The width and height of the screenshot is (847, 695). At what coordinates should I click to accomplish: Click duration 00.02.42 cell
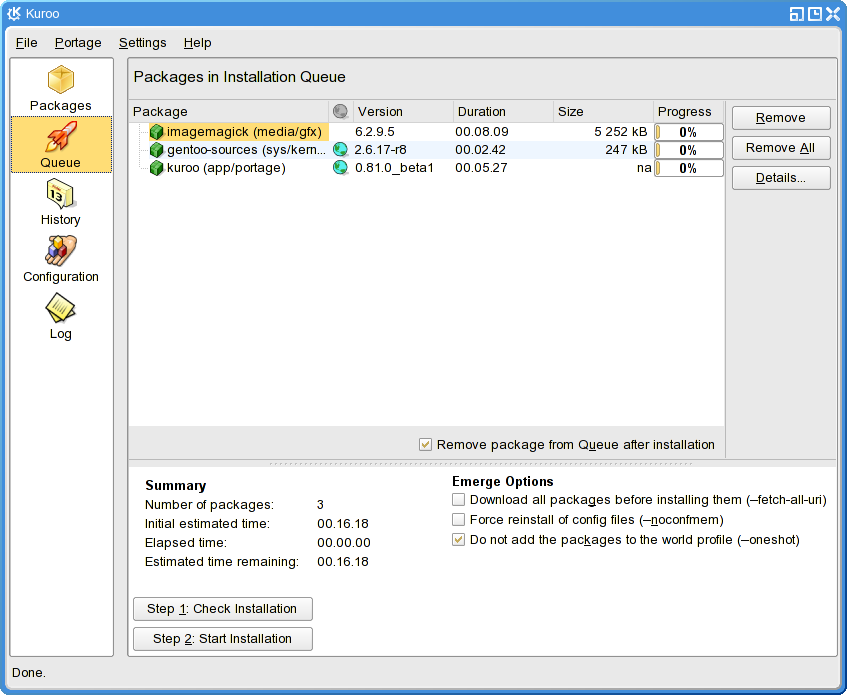click(x=480, y=150)
